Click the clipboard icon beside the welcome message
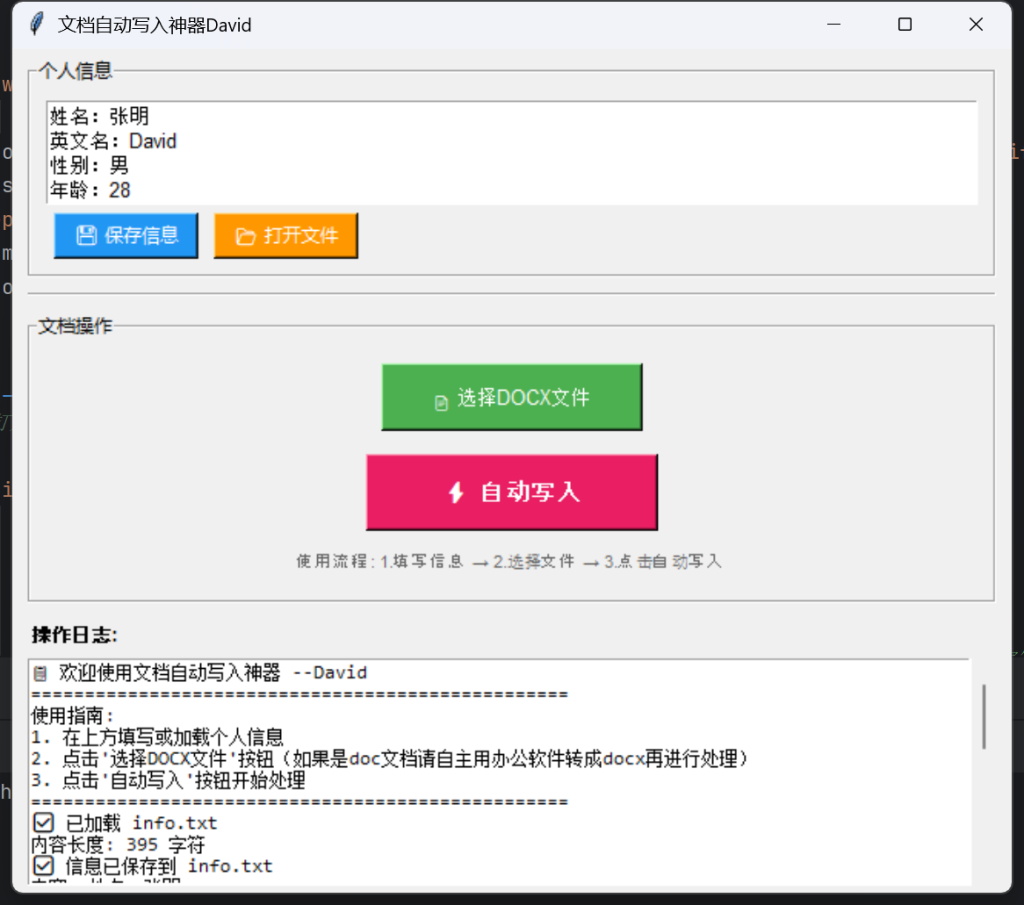 (x=40, y=674)
